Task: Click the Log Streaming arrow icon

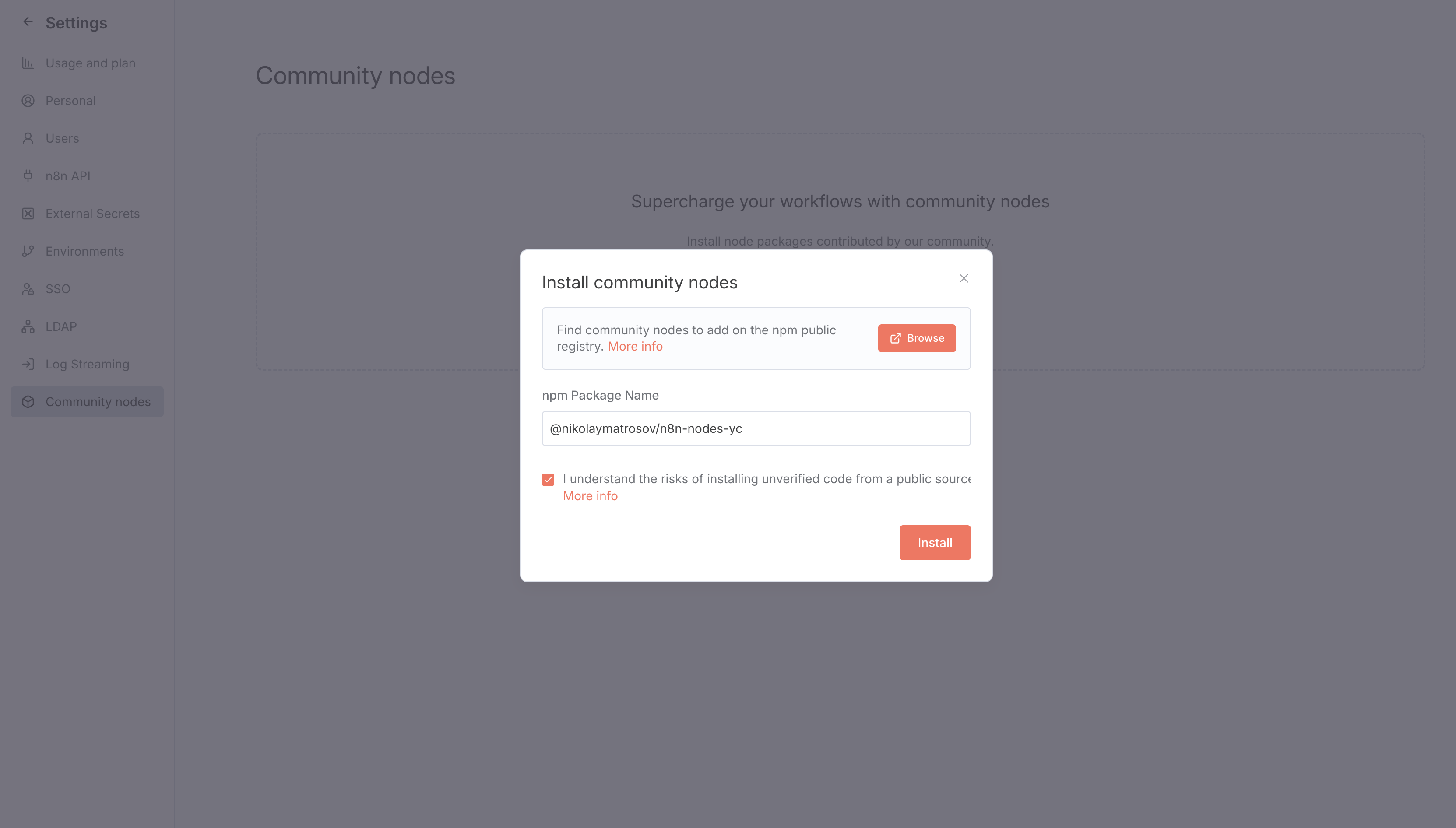Action: click(x=28, y=364)
